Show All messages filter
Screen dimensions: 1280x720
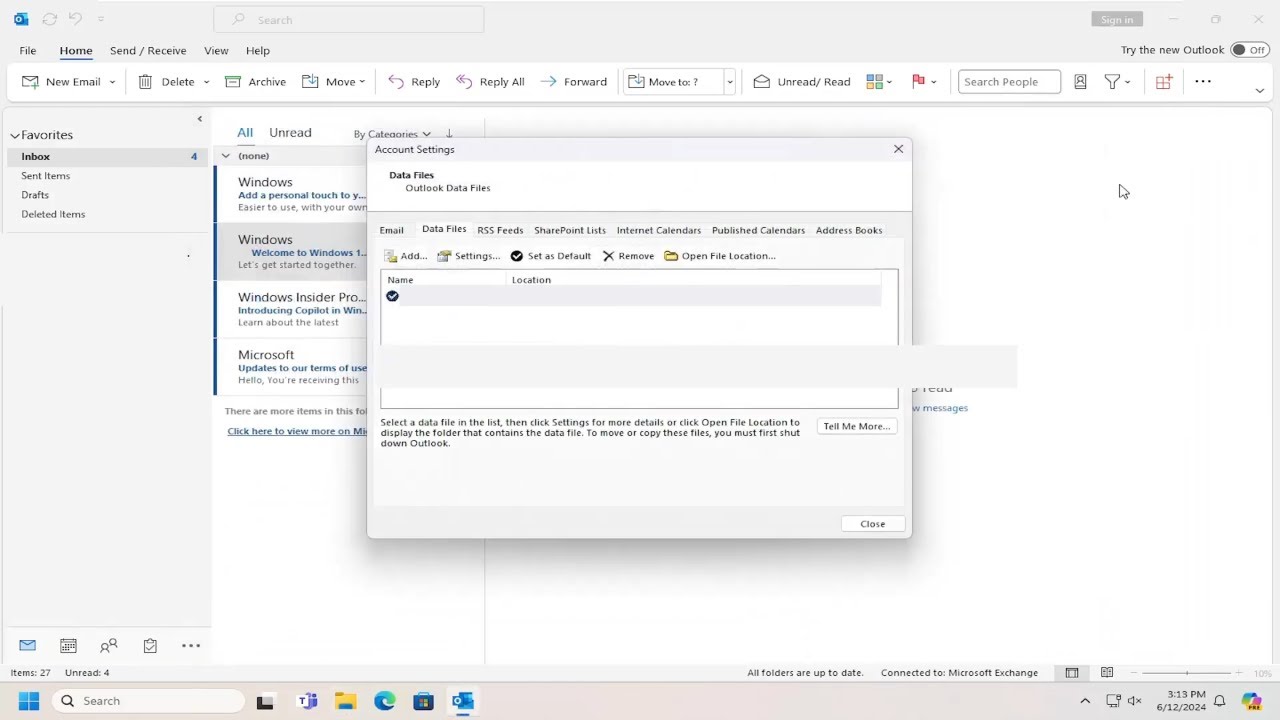pos(245,132)
